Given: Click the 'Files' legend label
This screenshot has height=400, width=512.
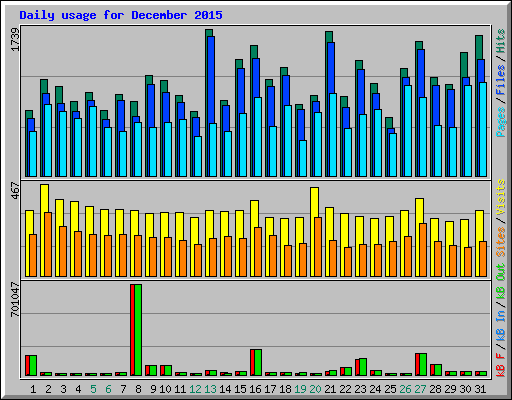Looking at the screenshot, I should coord(501,80).
